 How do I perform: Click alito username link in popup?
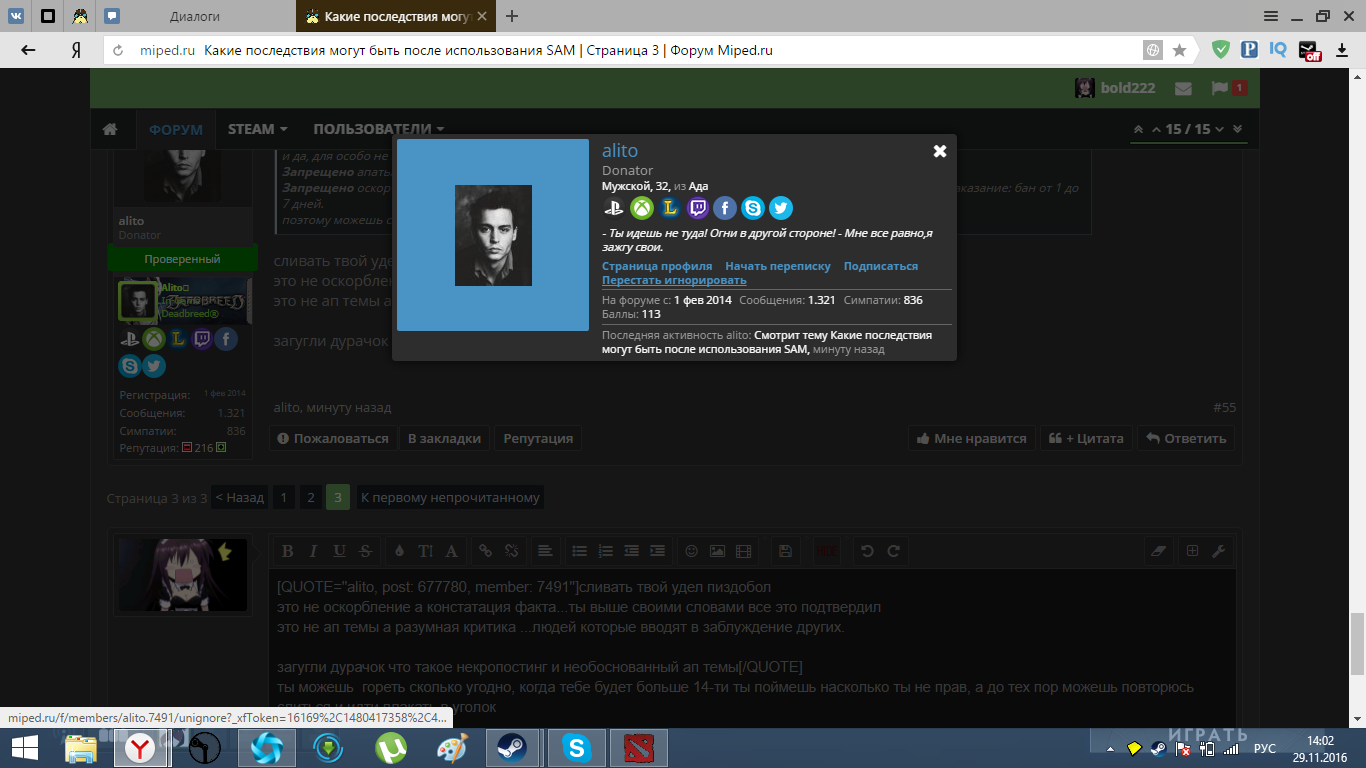coord(620,151)
